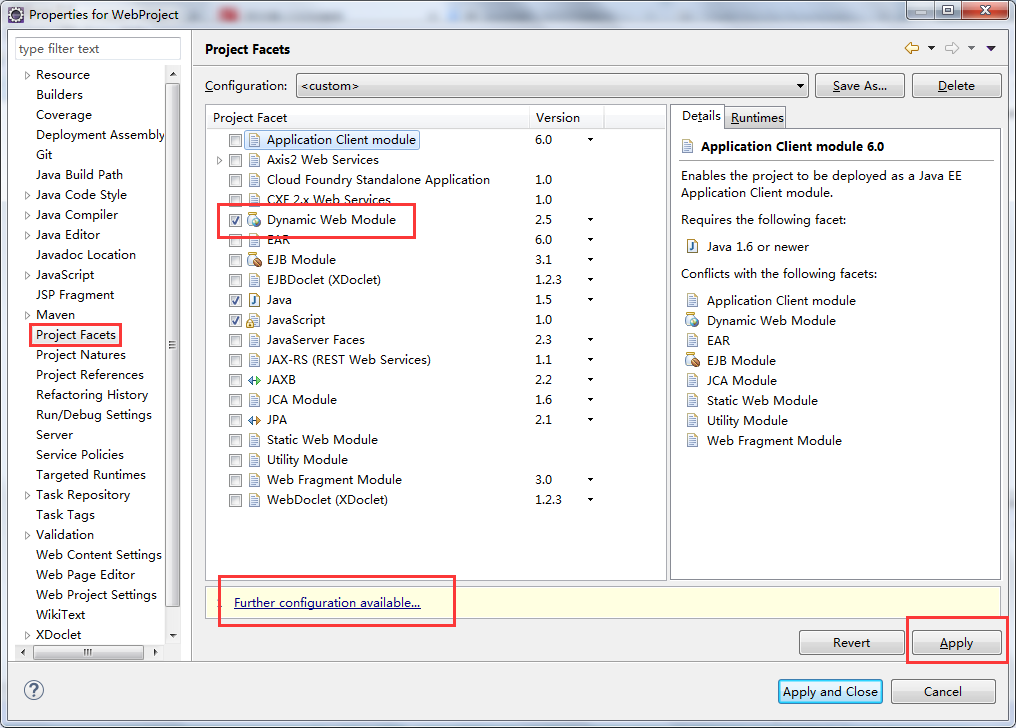Switch to the Details tab
Image resolution: width=1016 pixels, height=728 pixels.
(x=700, y=116)
